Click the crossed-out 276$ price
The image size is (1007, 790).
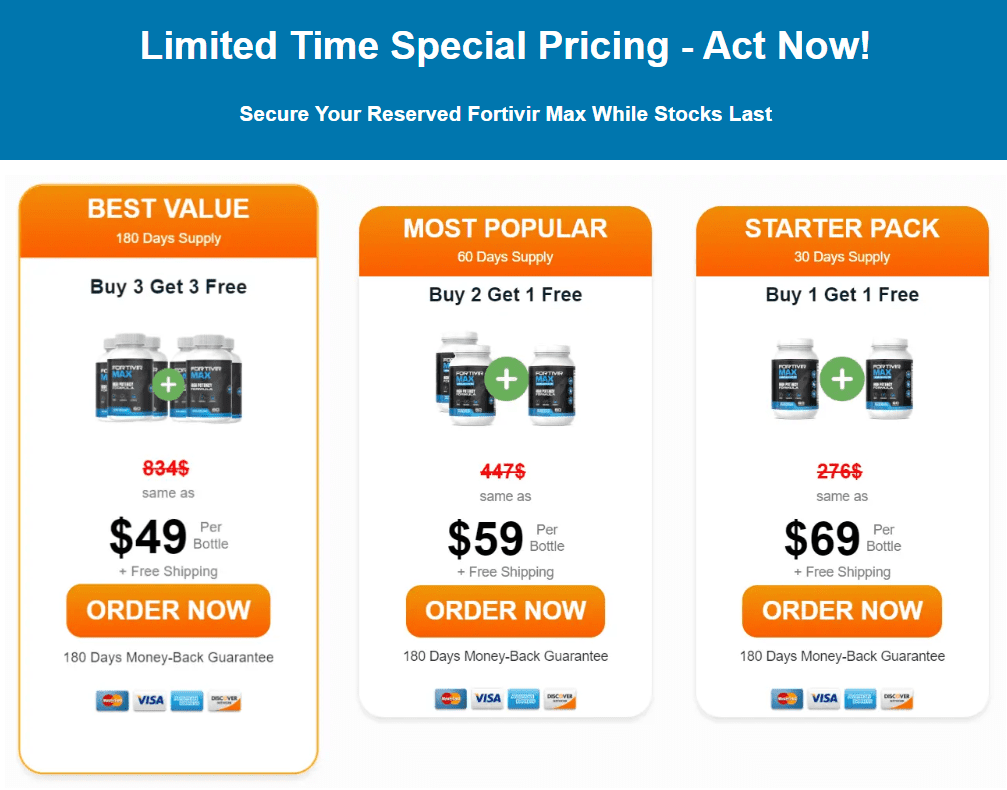click(839, 471)
